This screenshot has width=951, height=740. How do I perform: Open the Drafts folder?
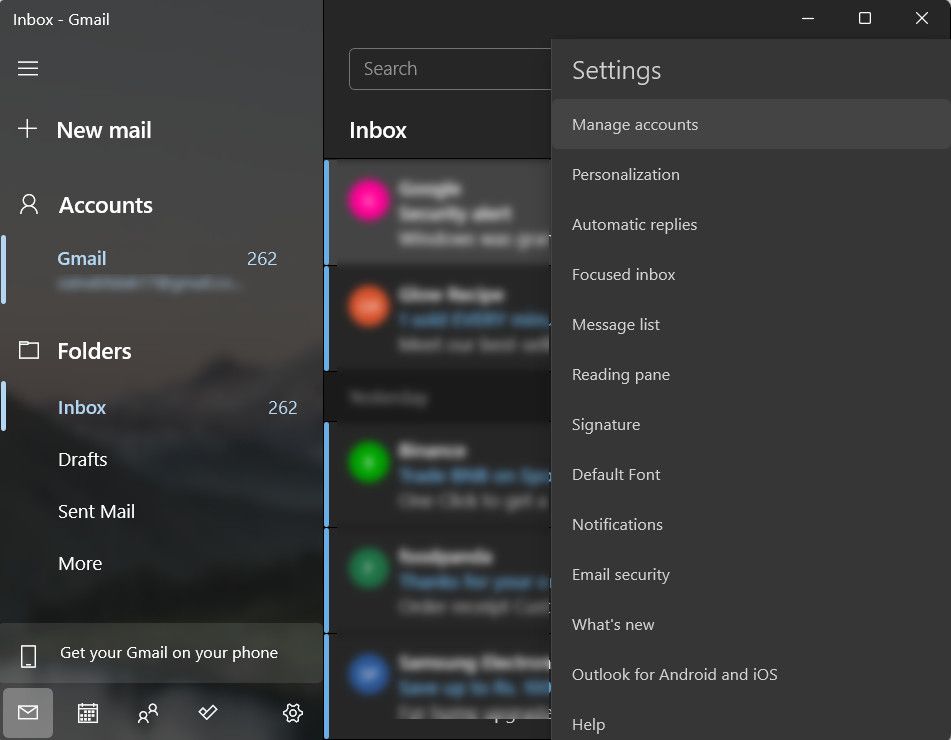tap(82, 459)
